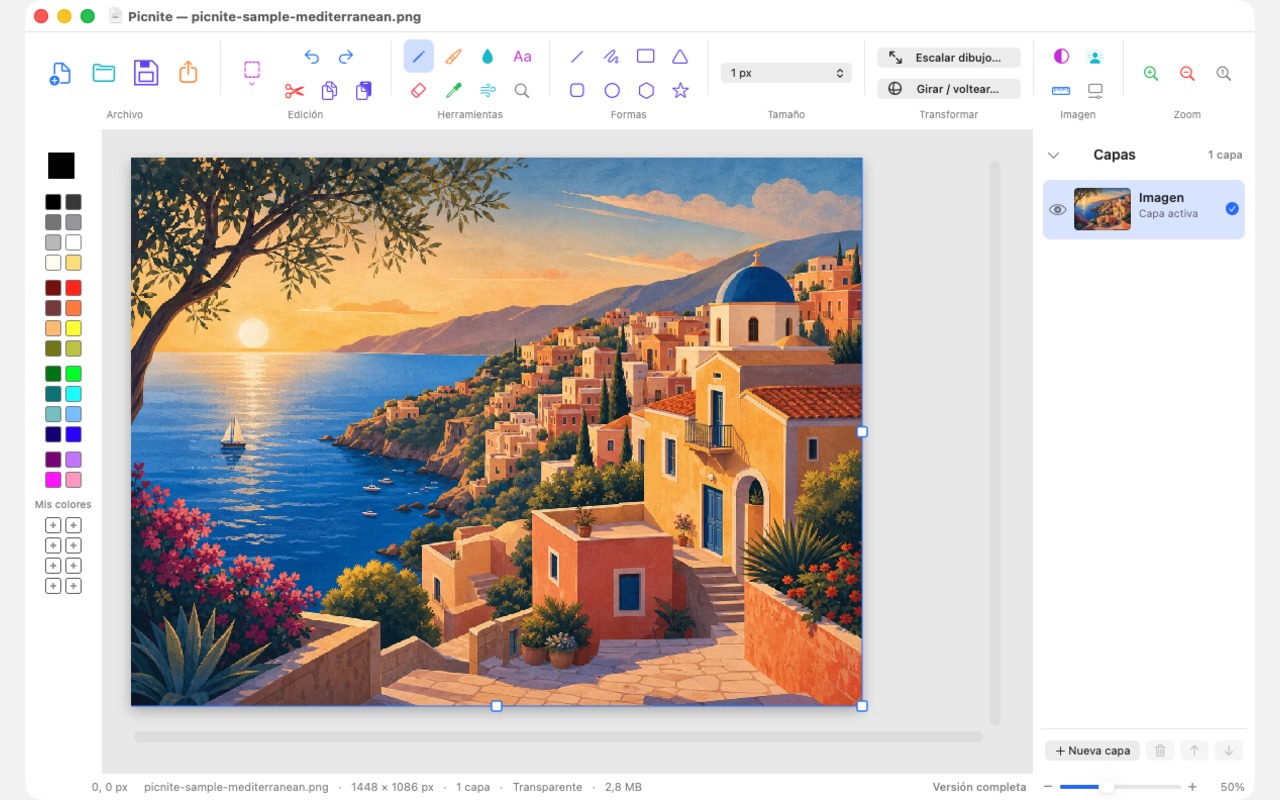
Task: Pick the Eraser tool
Action: tap(419, 91)
